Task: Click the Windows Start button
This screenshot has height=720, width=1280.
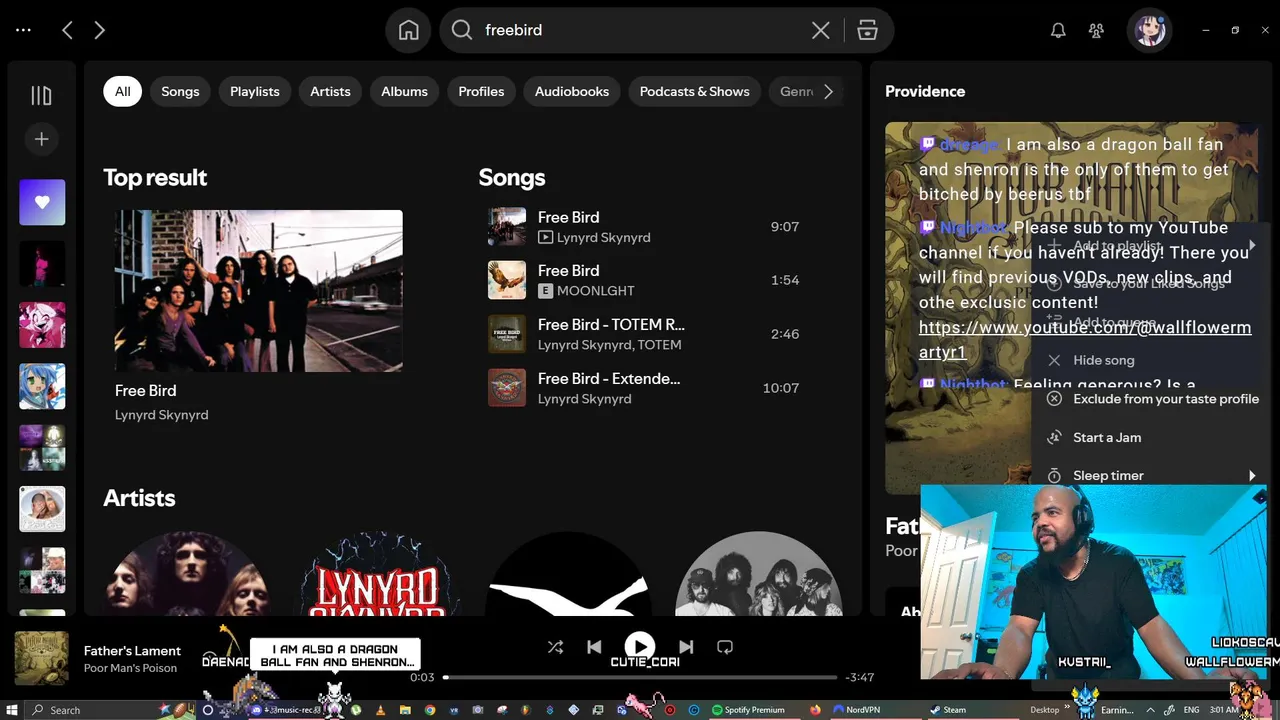Action: pyautogui.click(x=11, y=710)
